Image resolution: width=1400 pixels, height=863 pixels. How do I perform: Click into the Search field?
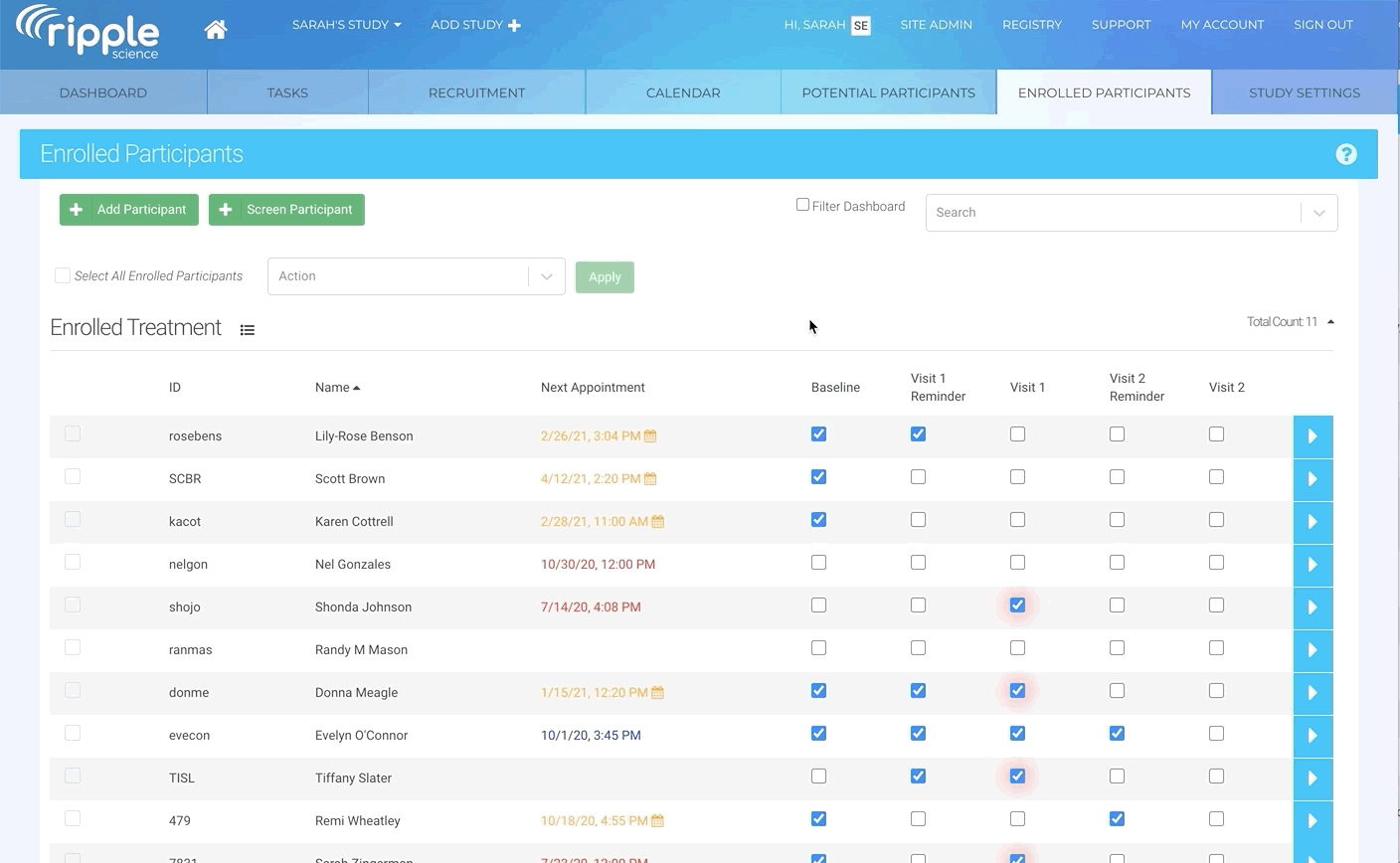(1112, 213)
